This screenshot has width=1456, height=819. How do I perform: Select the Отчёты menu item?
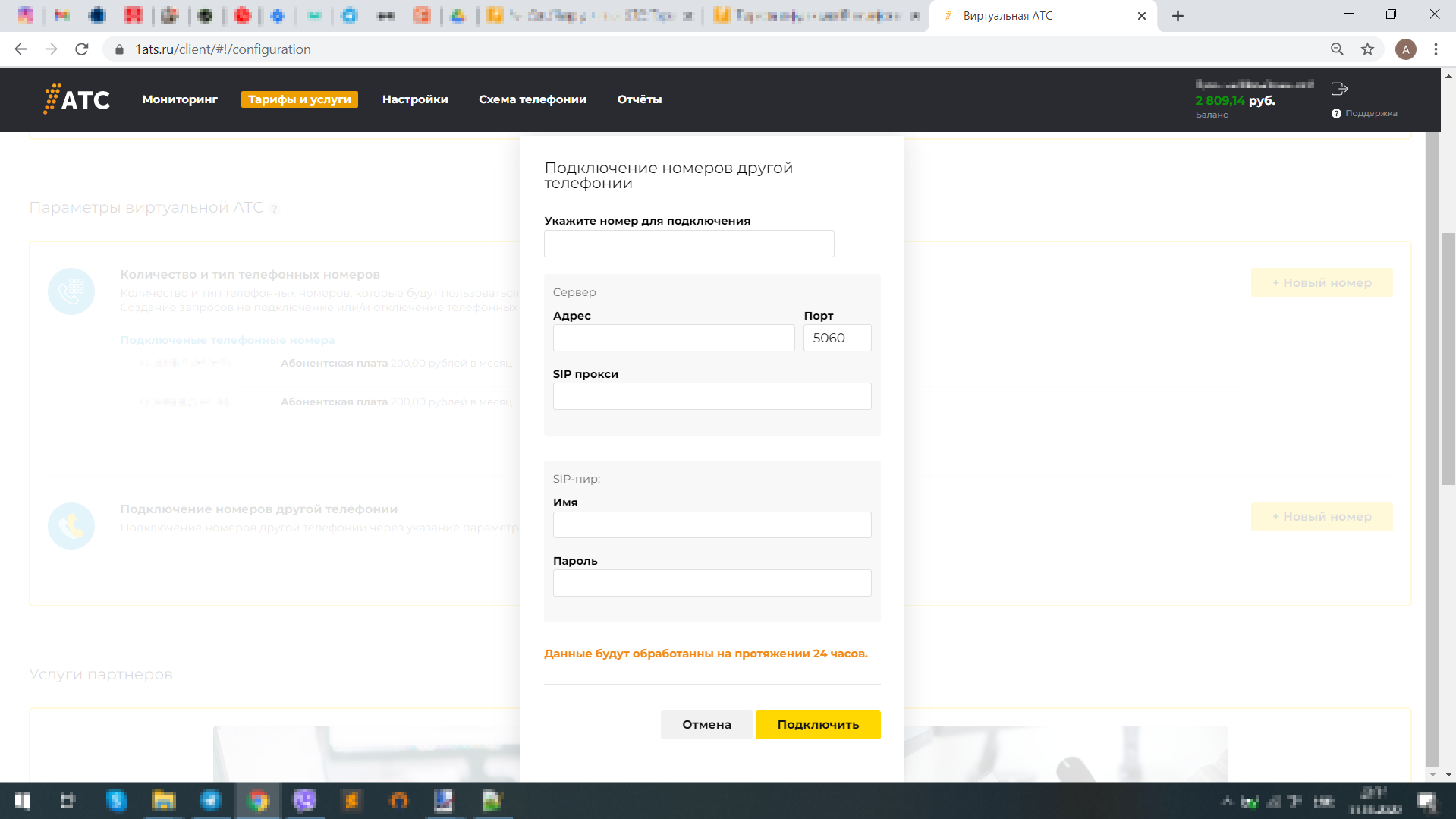click(639, 99)
